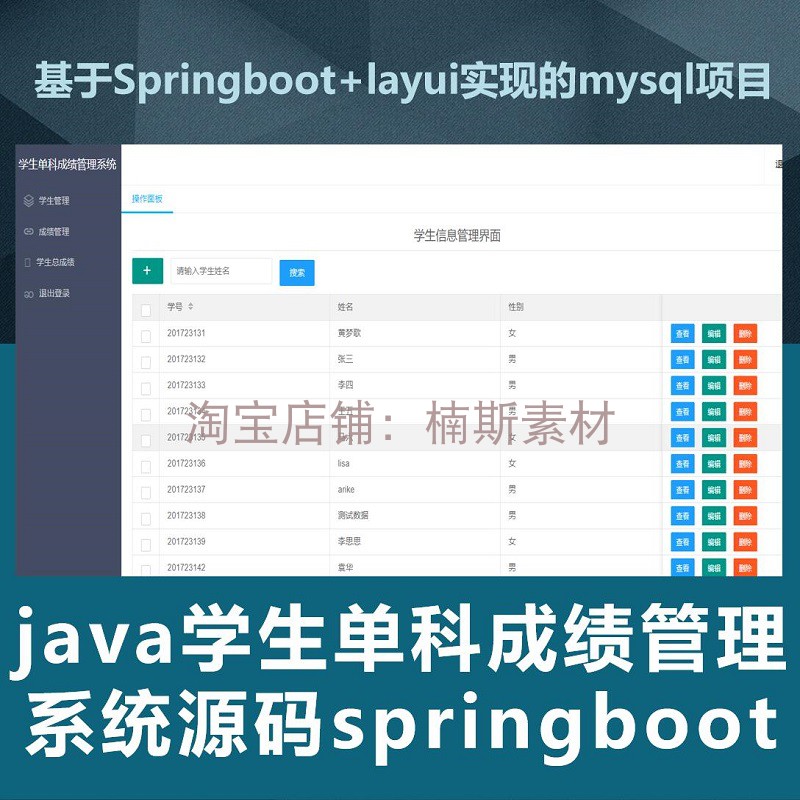Check the box for student 201723138
800x800 pixels.
146,519
